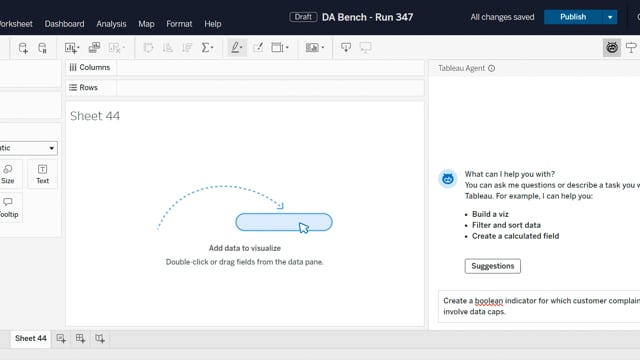This screenshot has width=640, height=360.
Task: Click the Sort Ascending toolbar icon
Action: tap(167, 48)
